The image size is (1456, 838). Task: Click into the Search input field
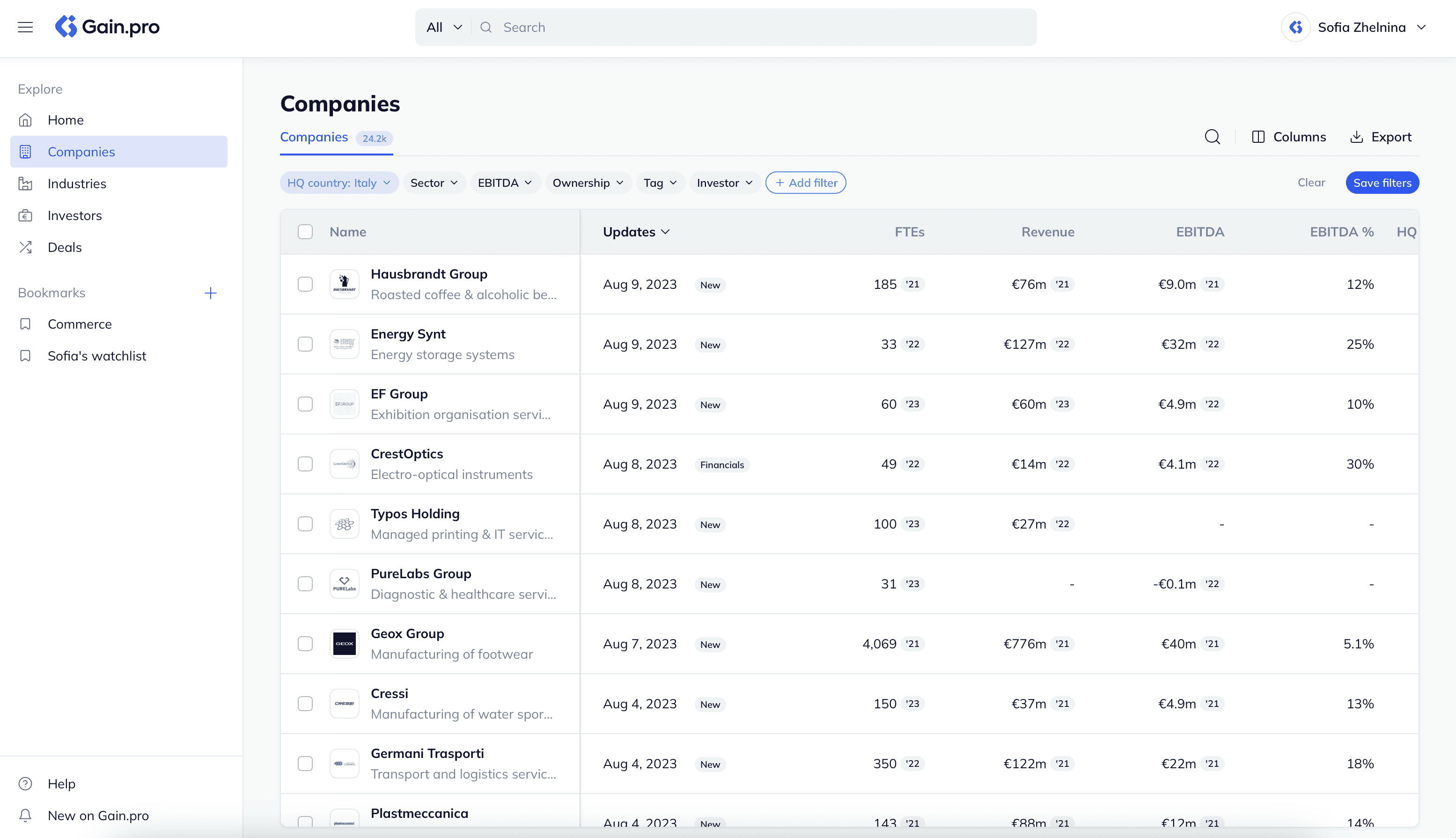pyautogui.click(x=765, y=27)
